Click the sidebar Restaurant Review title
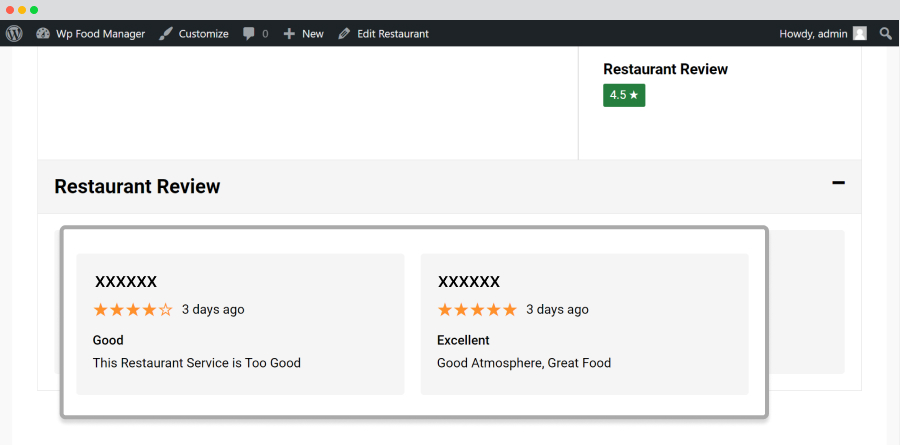Image resolution: width=900 pixels, height=445 pixels. coord(665,69)
